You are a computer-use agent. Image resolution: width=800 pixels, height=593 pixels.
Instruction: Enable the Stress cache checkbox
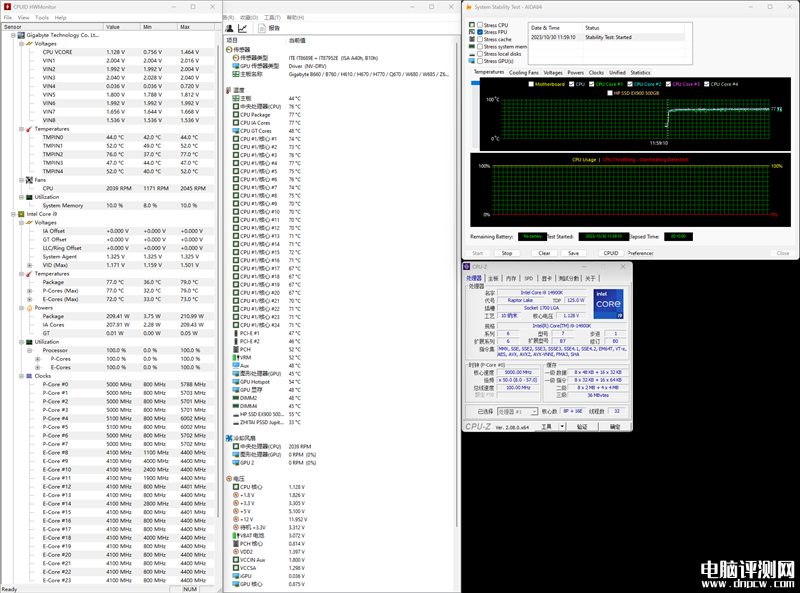coord(480,39)
